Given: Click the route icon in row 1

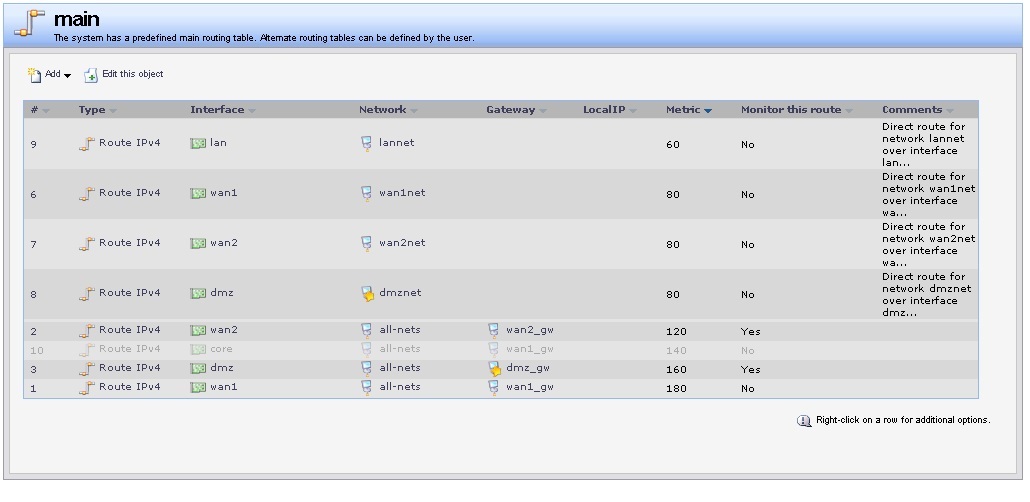Looking at the screenshot, I should tap(87, 388).
